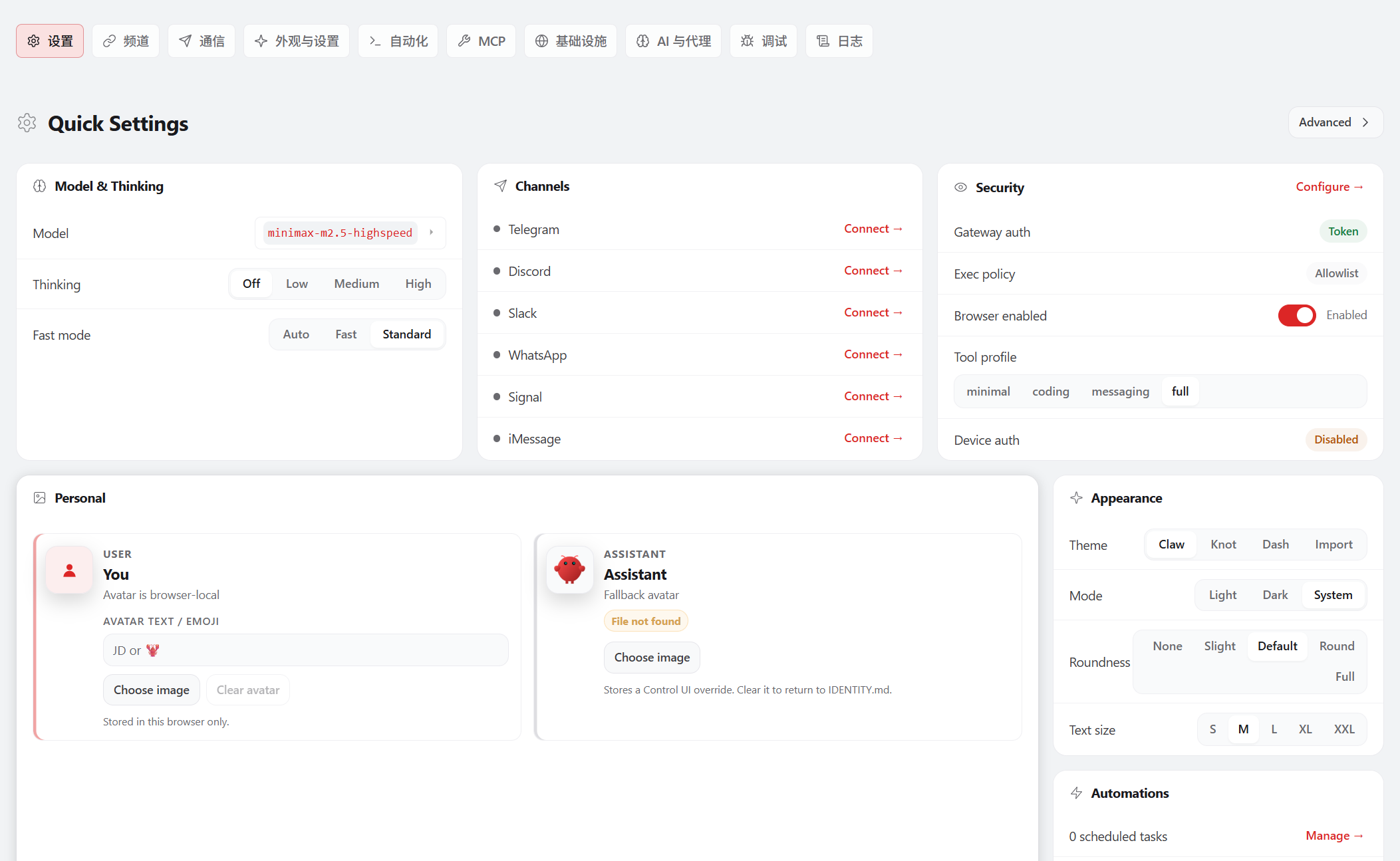Open the 日志 tab

[x=839, y=41]
